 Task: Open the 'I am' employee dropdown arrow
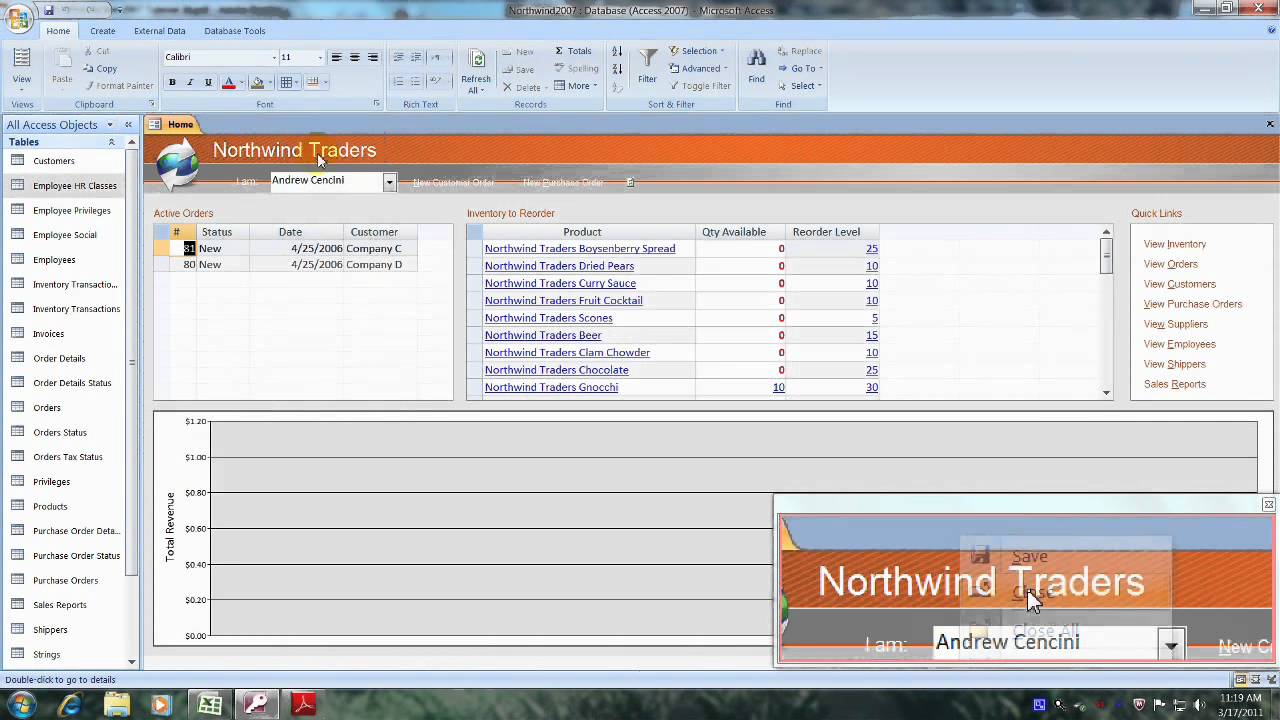[389, 182]
